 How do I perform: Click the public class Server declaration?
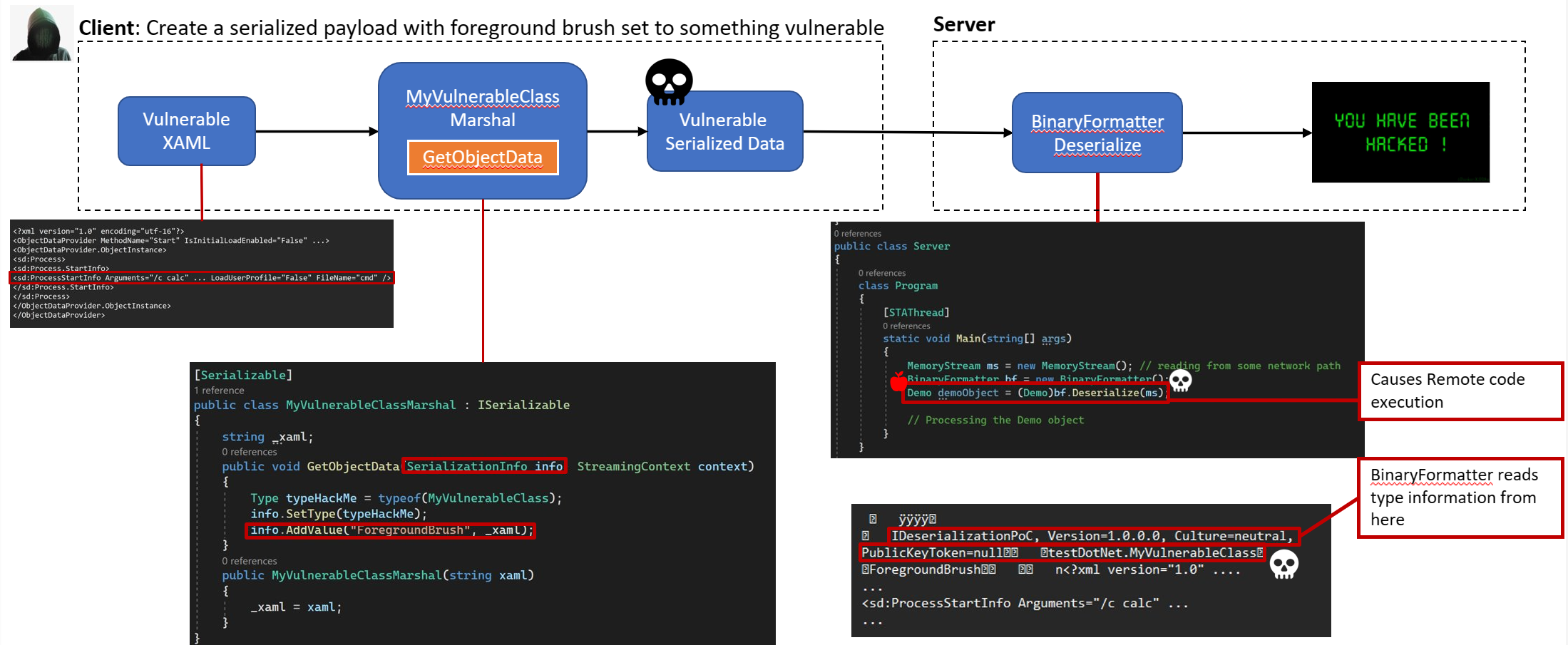[x=892, y=246]
